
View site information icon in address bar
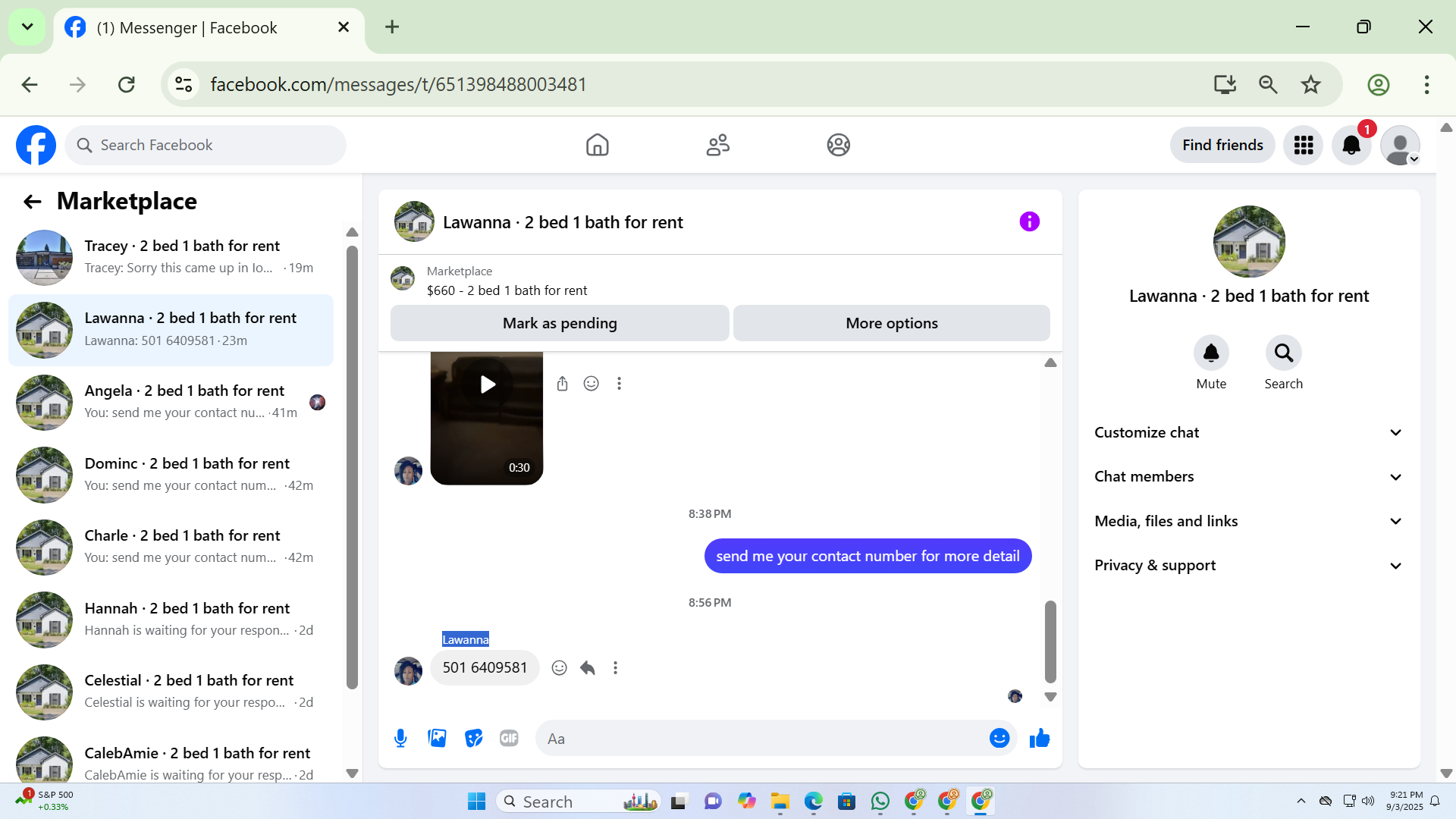click(x=184, y=84)
